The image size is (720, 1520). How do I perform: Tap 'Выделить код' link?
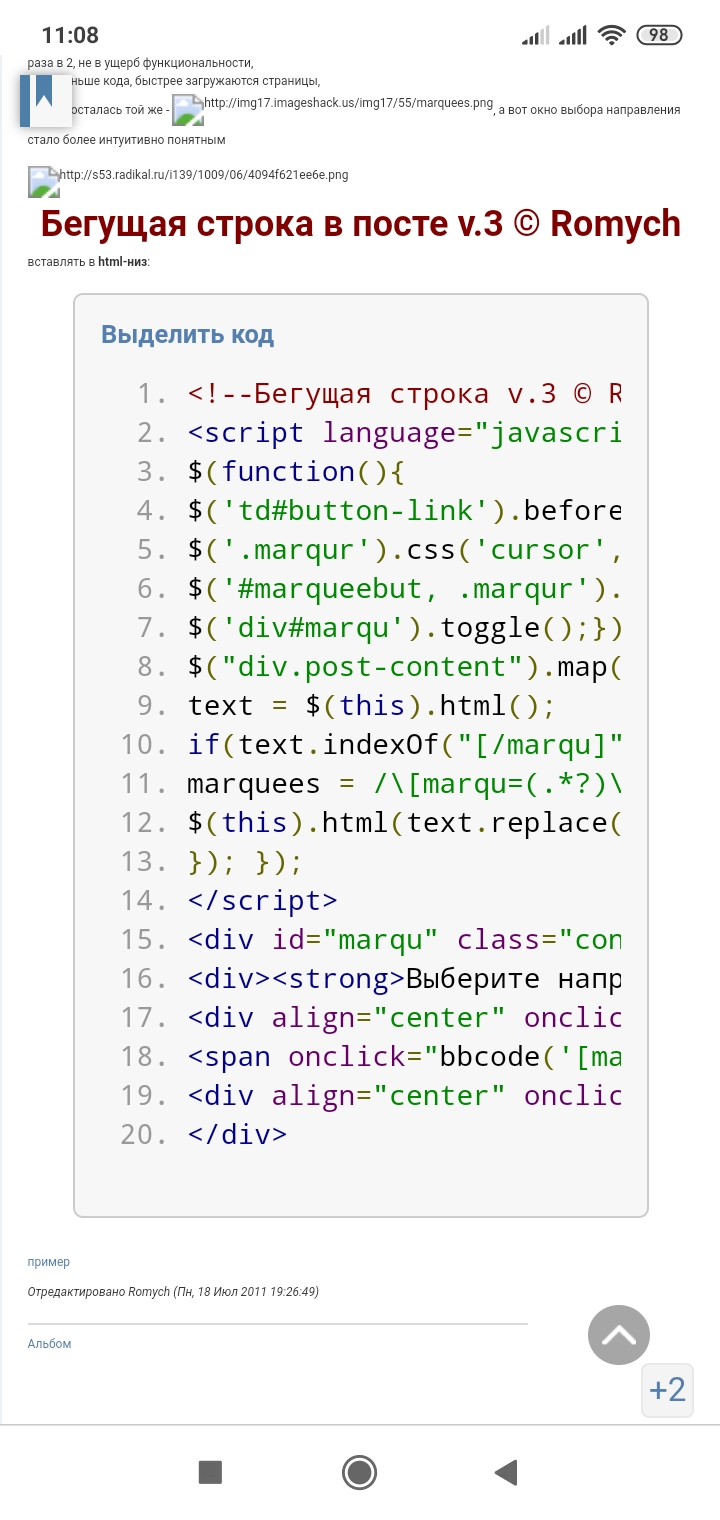187,334
